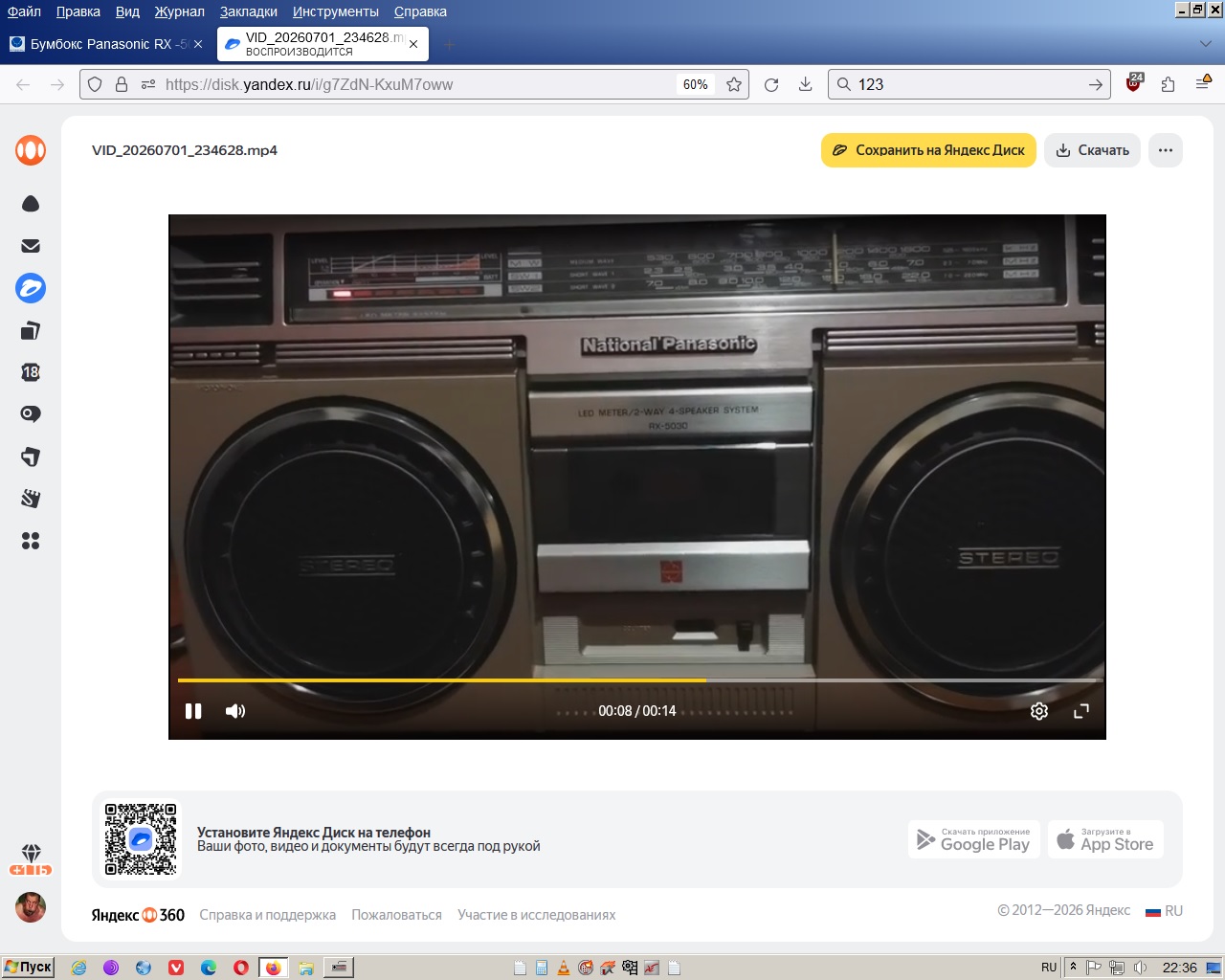The image size is (1225, 980).
Task: Click the Firefox button on the taskbar
Action: click(x=273, y=968)
